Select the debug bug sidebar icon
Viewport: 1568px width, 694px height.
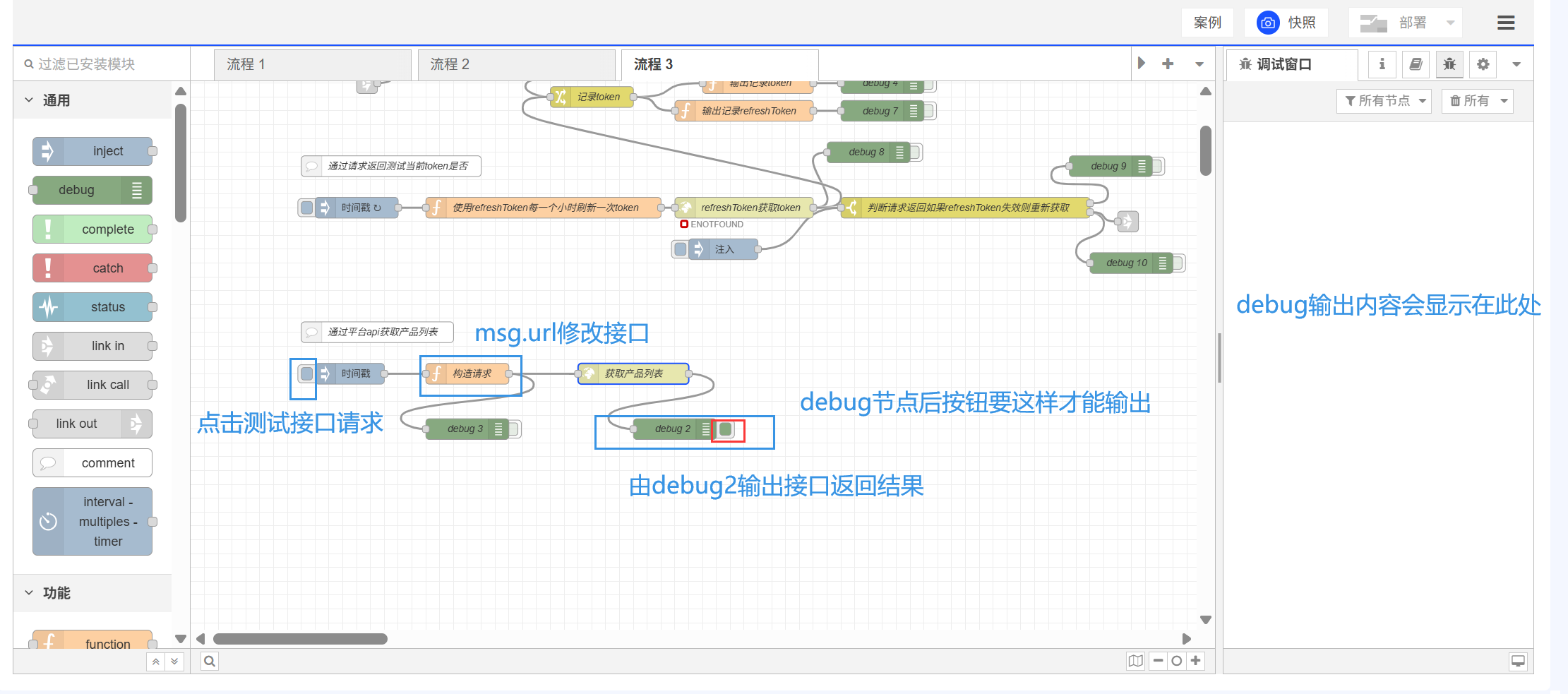(1449, 64)
